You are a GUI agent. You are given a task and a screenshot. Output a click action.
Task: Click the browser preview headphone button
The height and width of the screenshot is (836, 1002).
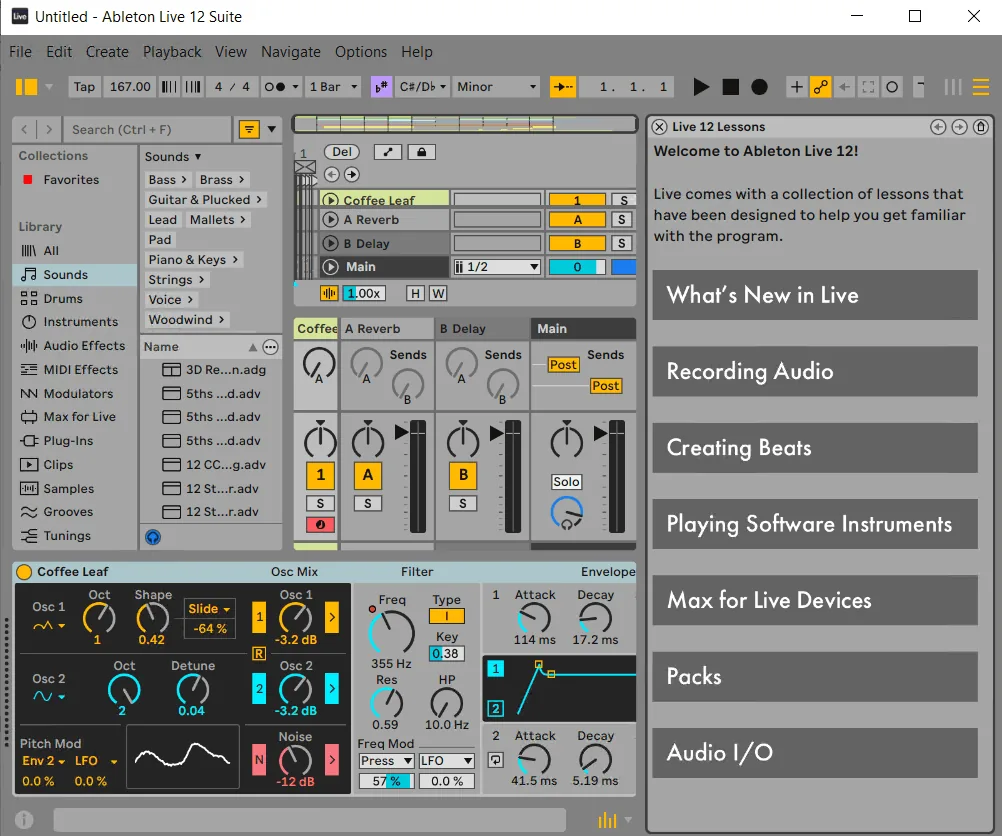point(153,537)
